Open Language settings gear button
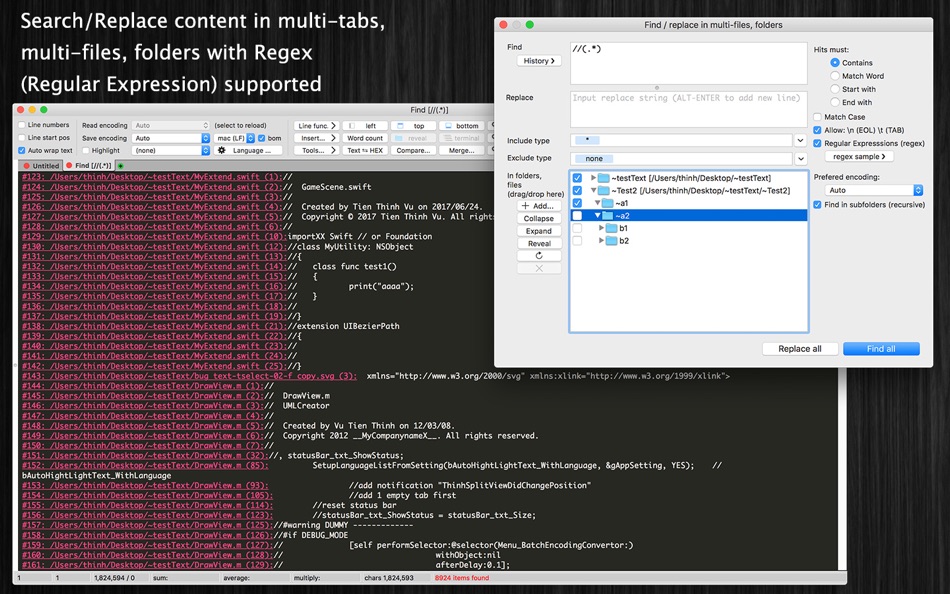Viewport: 950px width, 594px height. coord(248,150)
